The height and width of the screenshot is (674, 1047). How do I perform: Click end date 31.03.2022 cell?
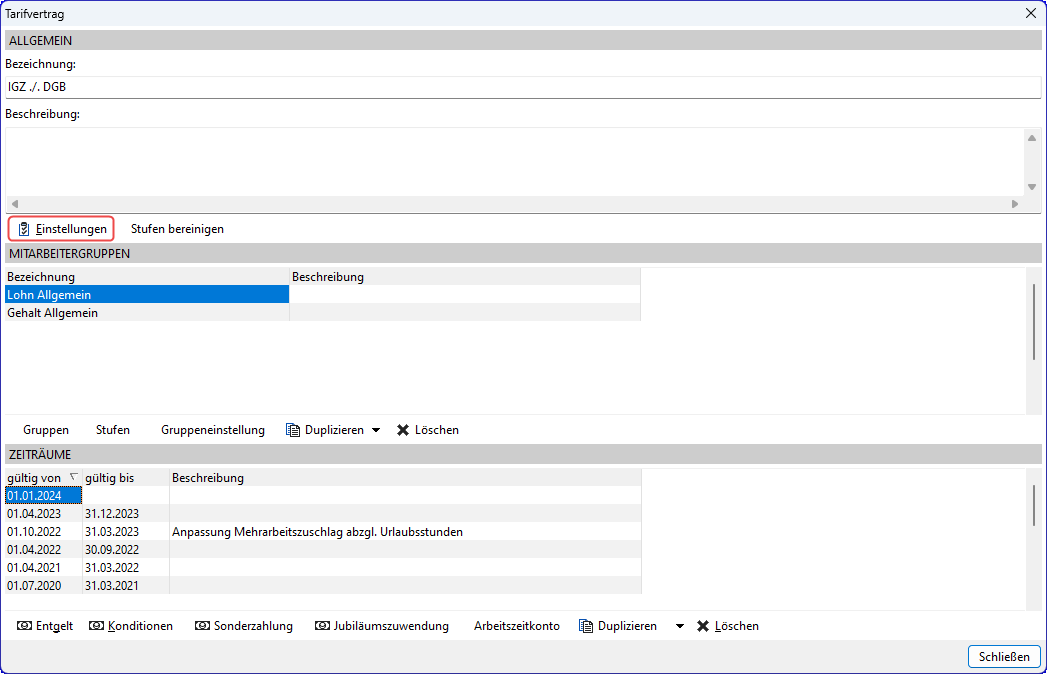tap(126, 568)
